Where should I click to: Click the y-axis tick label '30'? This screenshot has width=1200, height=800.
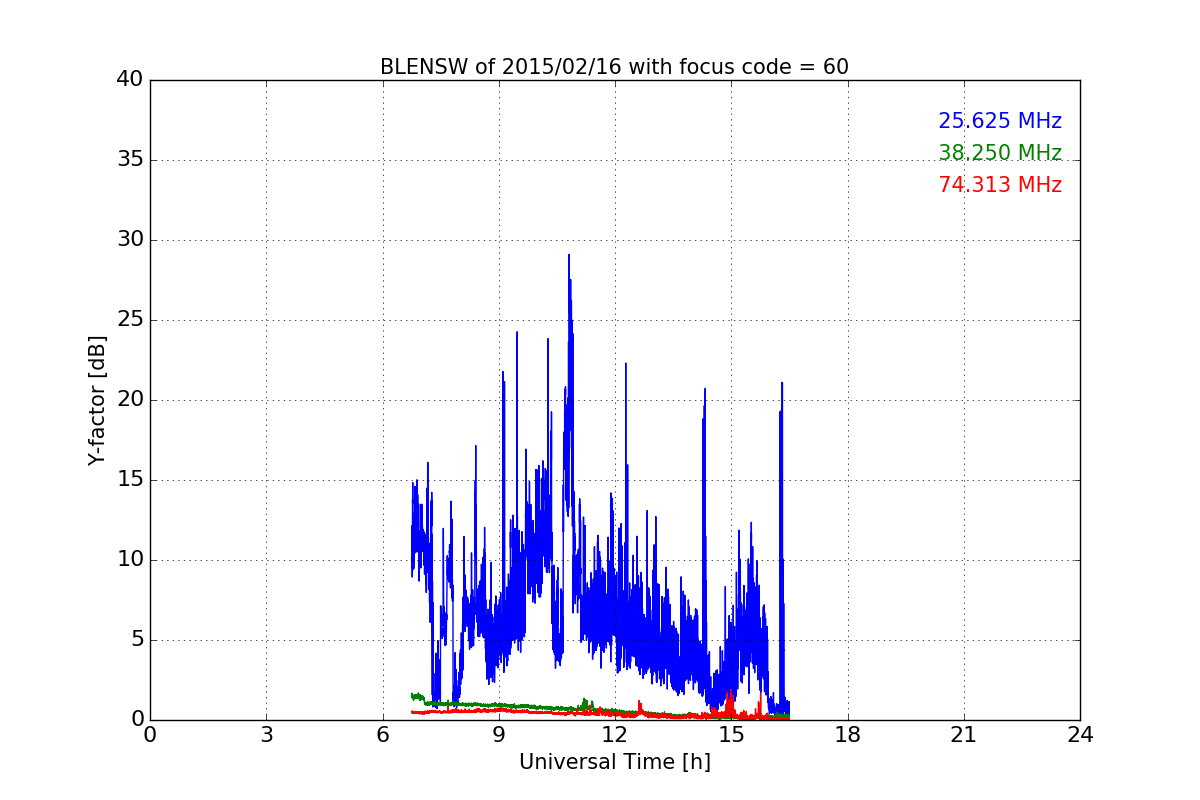[x=130, y=240]
